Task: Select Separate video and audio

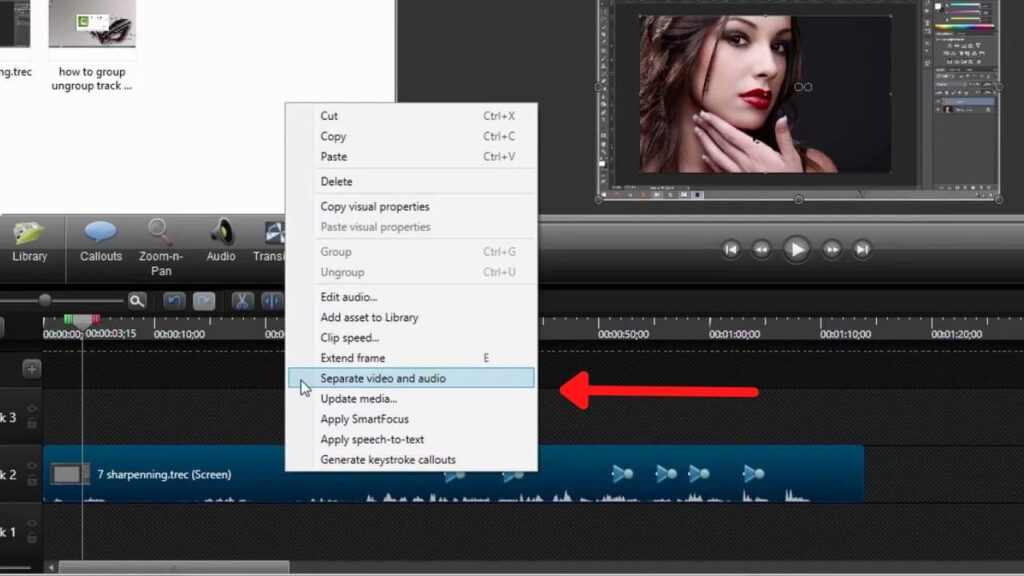Action: [x=383, y=378]
